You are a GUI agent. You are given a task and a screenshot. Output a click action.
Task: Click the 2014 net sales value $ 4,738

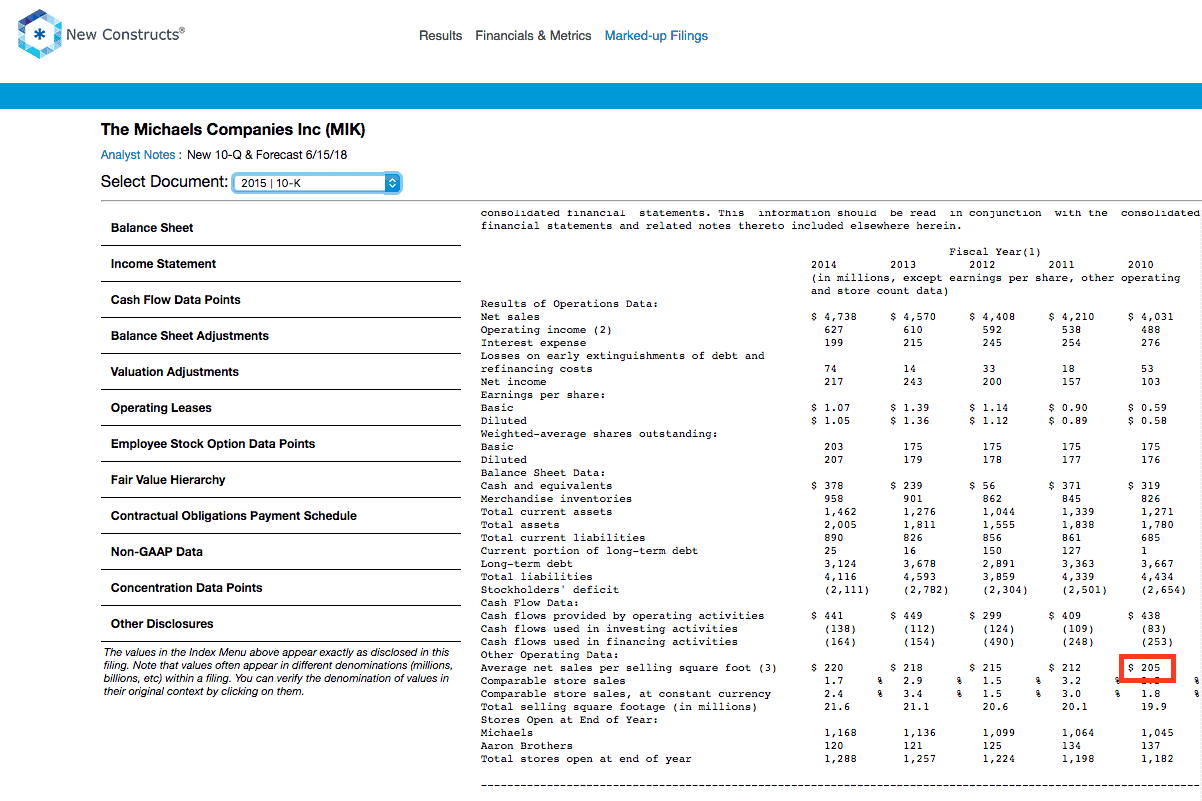pyautogui.click(x=835, y=317)
